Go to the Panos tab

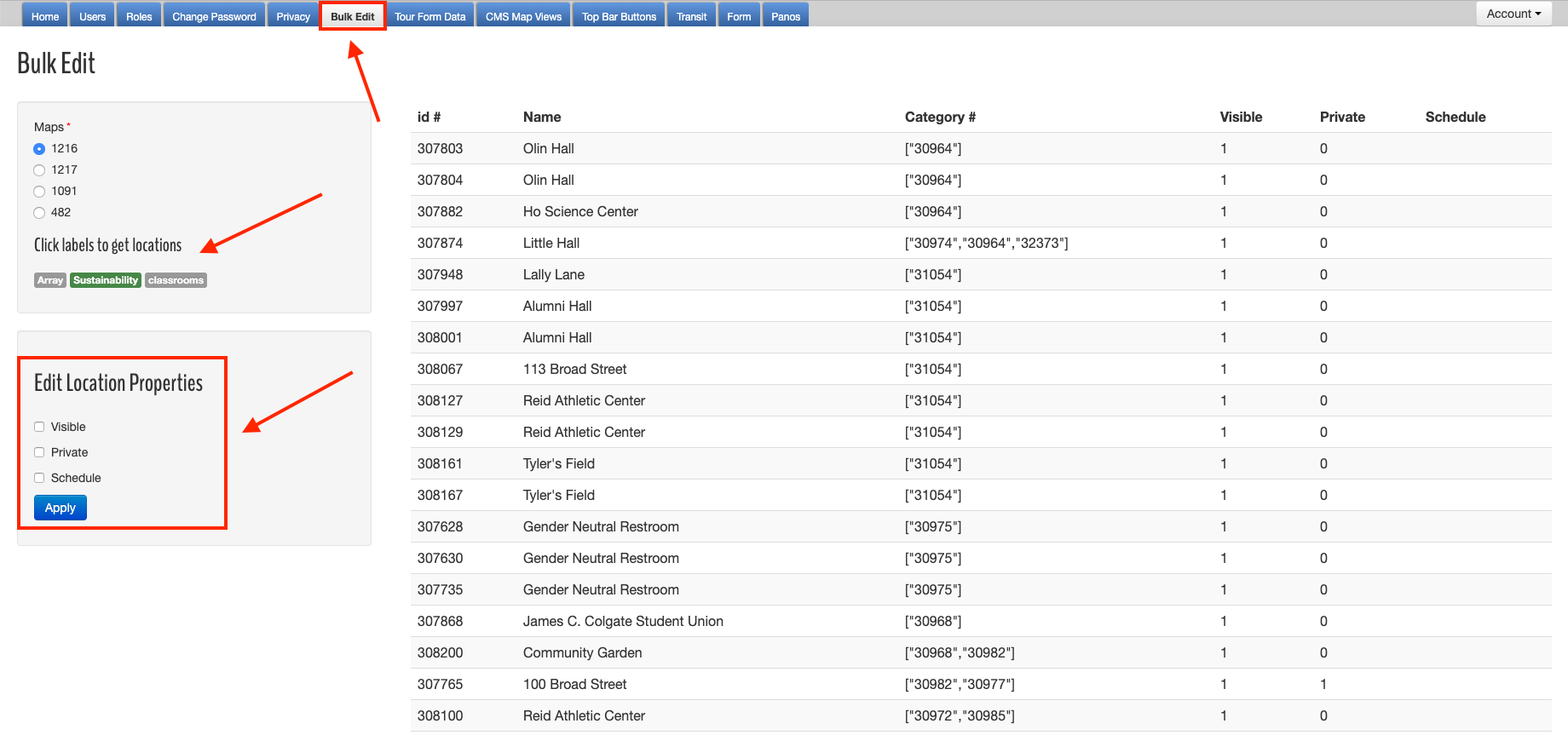[x=786, y=16]
